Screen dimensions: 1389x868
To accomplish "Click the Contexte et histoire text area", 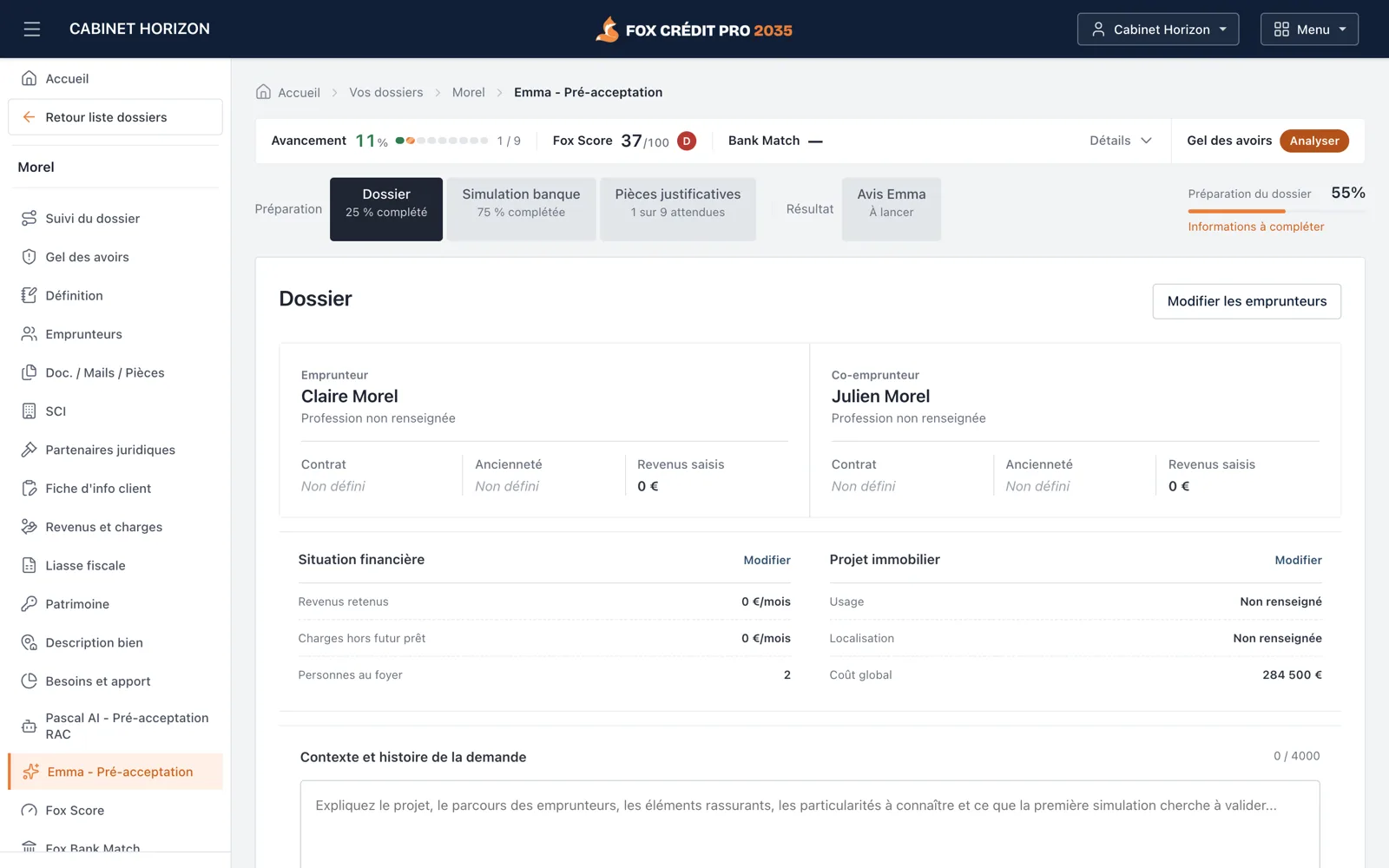I will point(810,825).
